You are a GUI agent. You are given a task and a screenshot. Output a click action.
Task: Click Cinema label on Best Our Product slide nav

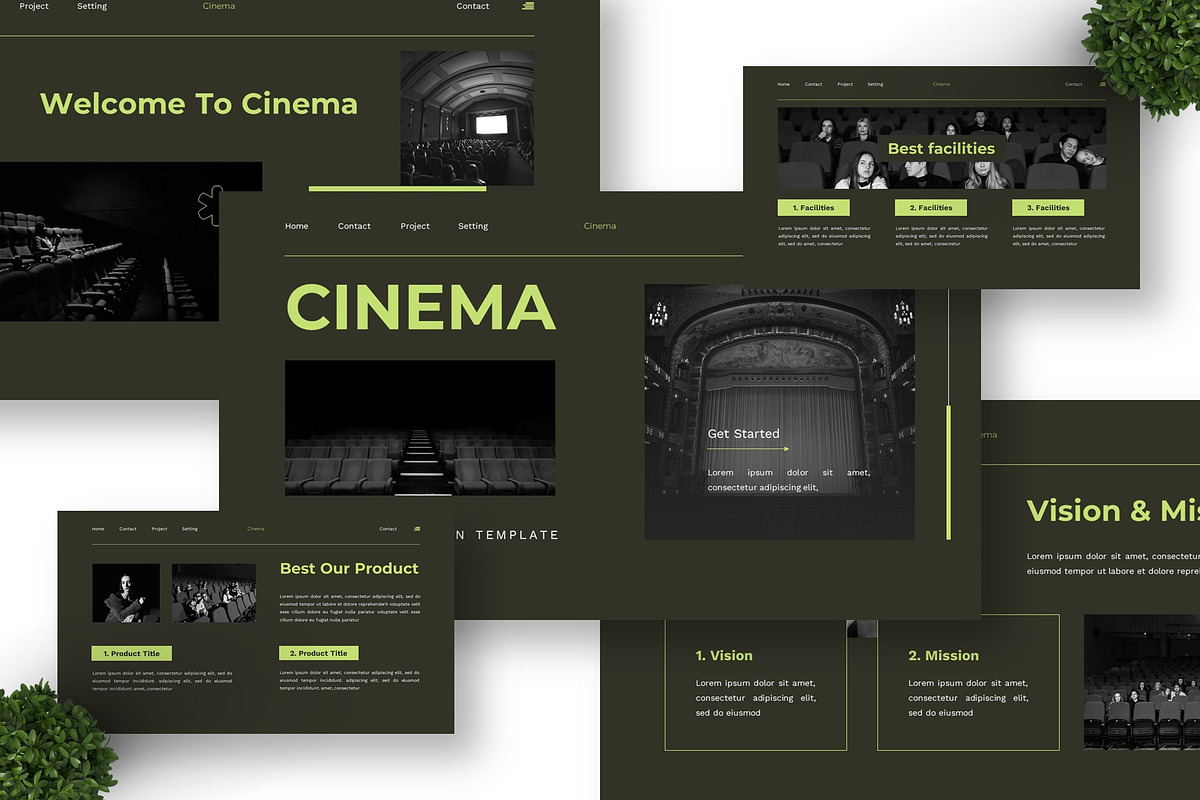point(256,529)
